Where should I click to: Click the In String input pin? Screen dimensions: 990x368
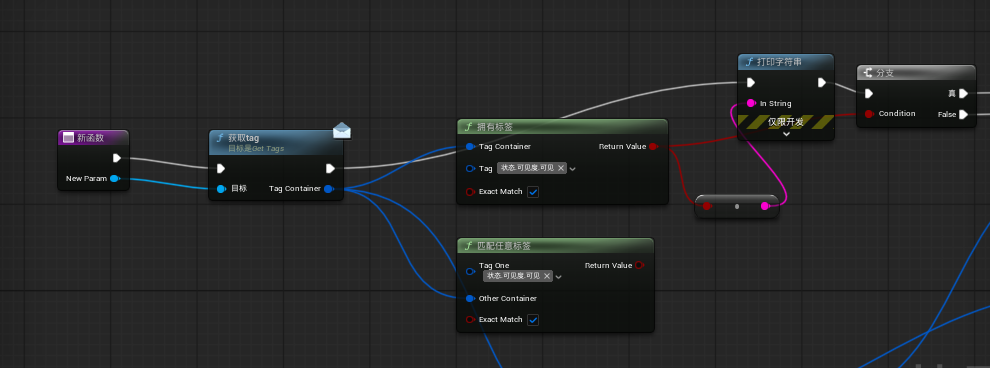[x=751, y=103]
